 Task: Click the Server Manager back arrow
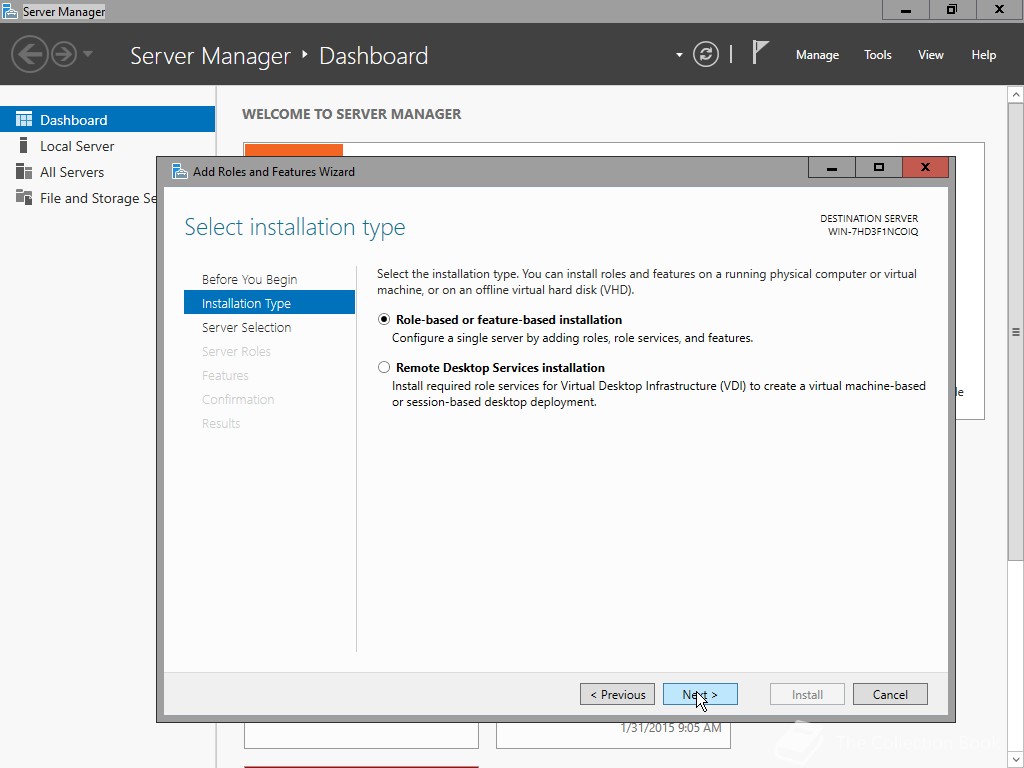click(x=29, y=54)
